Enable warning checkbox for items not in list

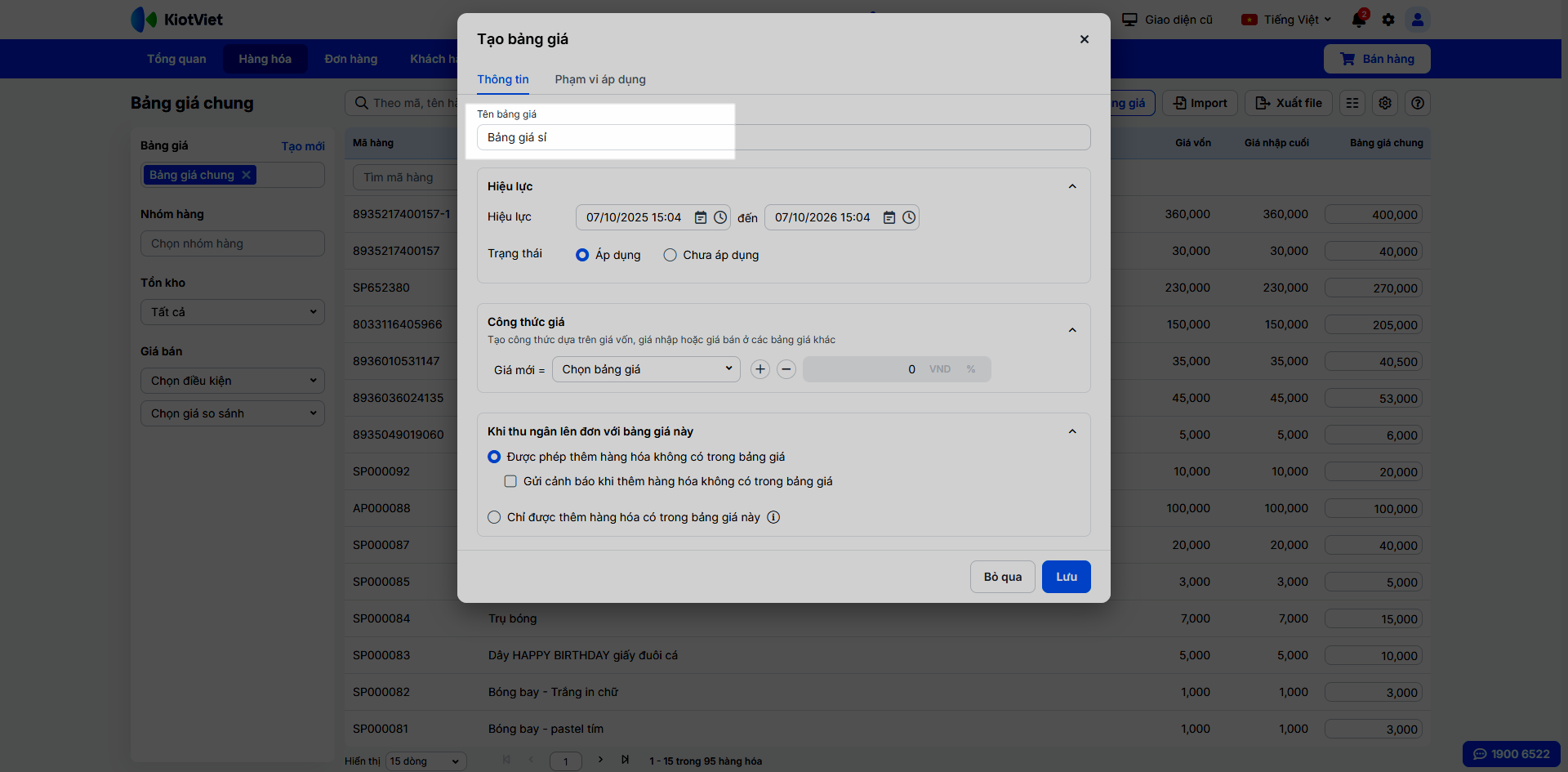(510, 481)
